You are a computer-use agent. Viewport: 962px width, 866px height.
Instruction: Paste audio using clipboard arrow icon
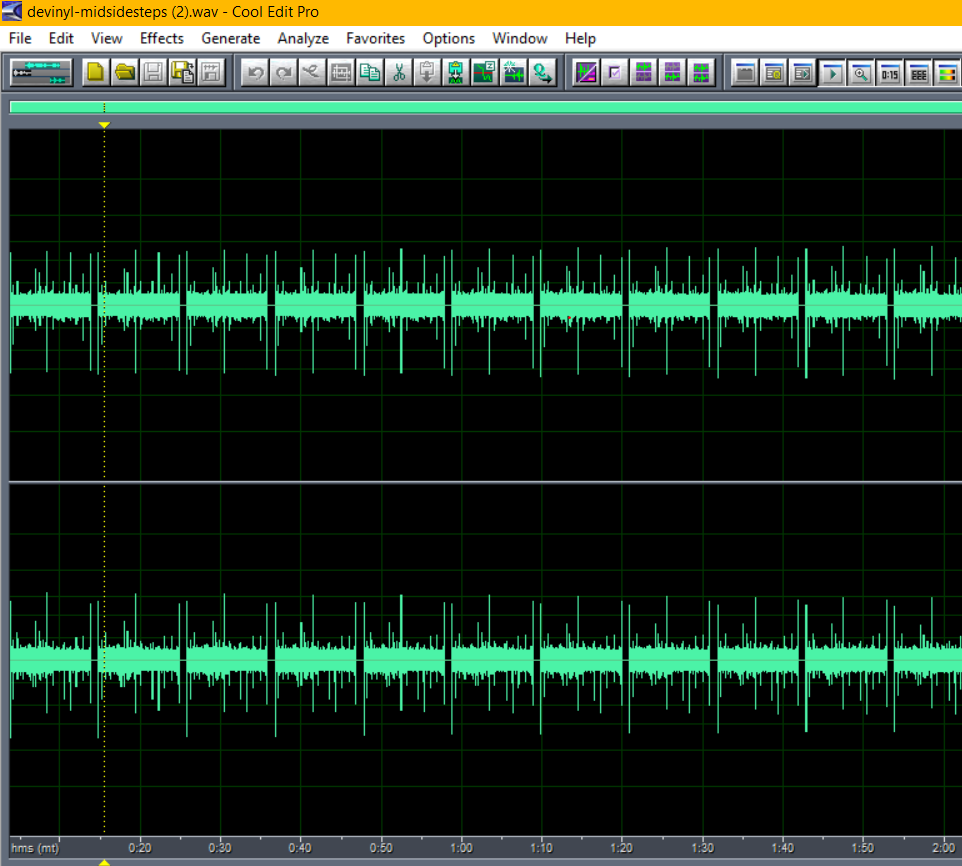[x=427, y=72]
